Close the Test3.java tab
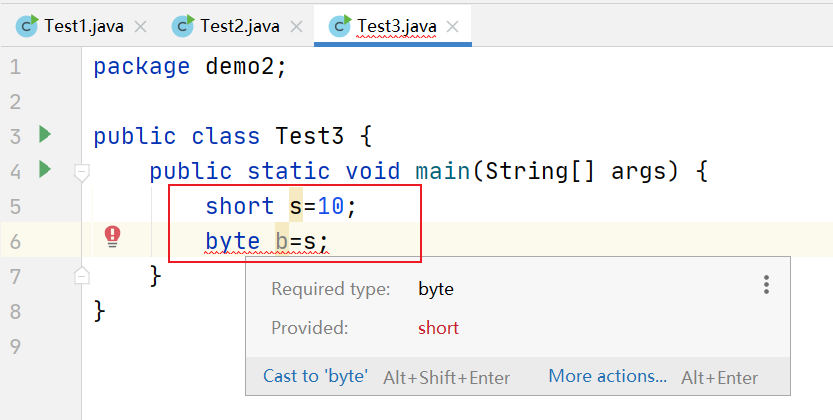833x420 pixels. coord(453,27)
